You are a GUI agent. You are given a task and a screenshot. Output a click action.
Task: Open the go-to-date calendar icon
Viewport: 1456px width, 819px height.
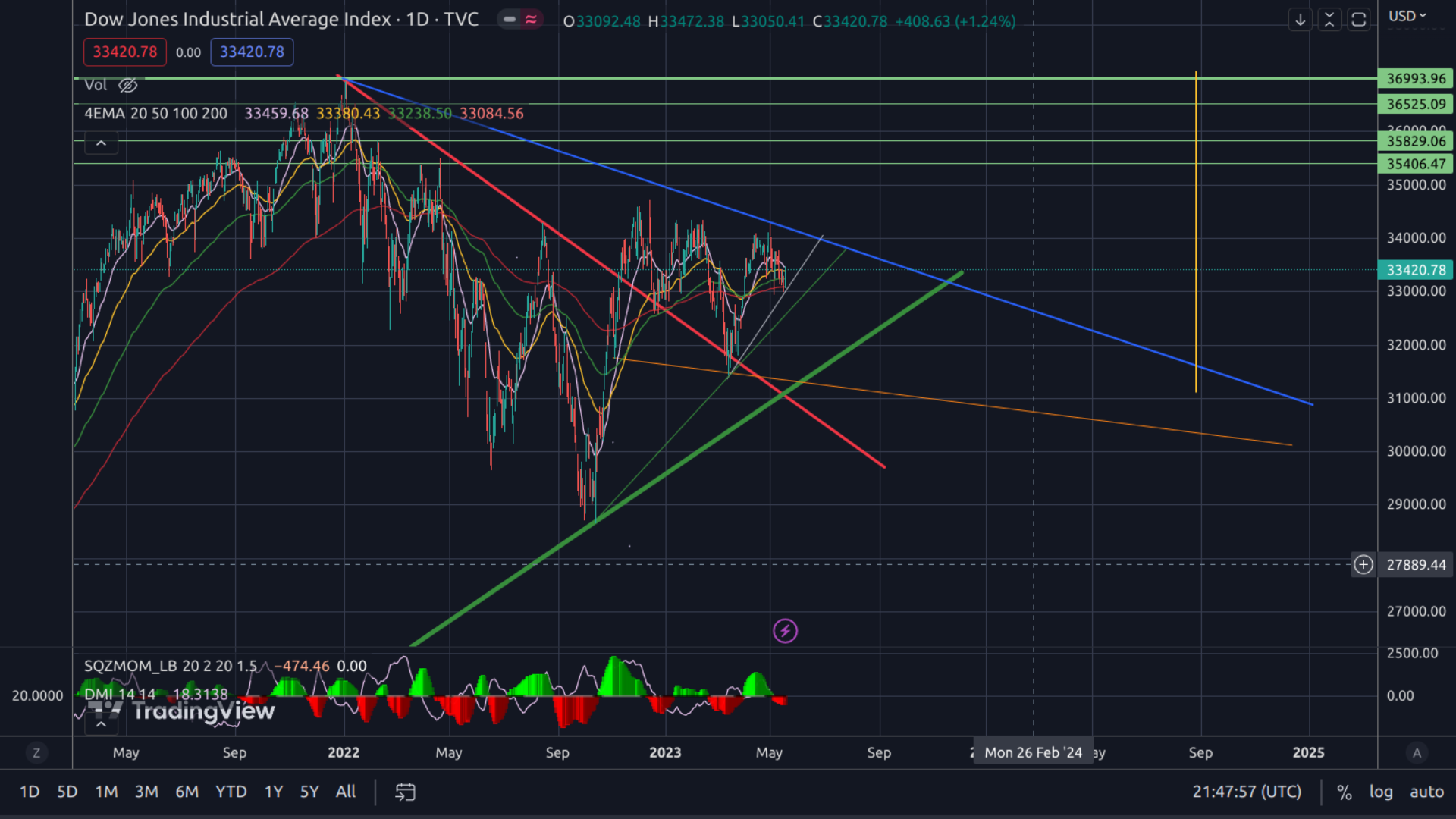[x=406, y=792]
